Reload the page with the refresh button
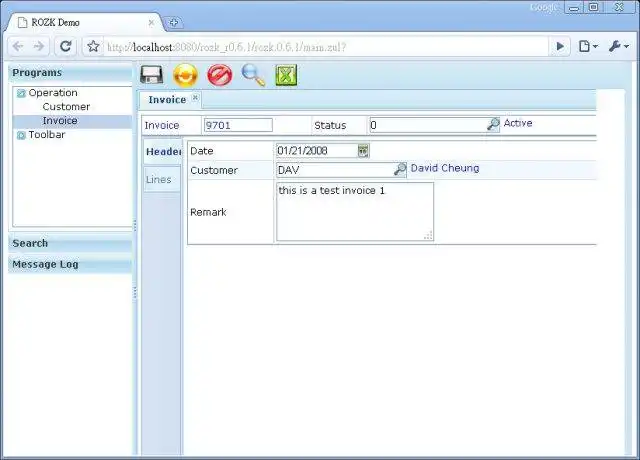This screenshot has height=460, width=640. click(x=66, y=47)
